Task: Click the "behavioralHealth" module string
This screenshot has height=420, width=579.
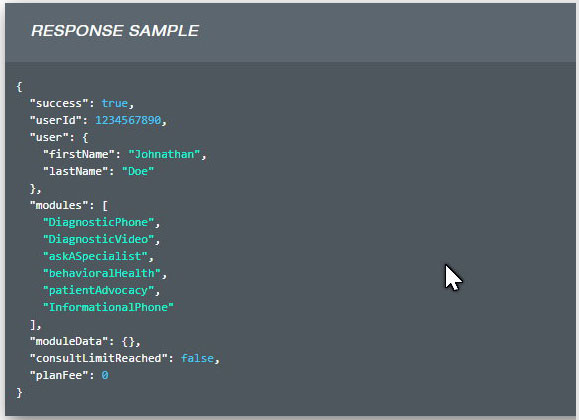Action: (102, 273)
